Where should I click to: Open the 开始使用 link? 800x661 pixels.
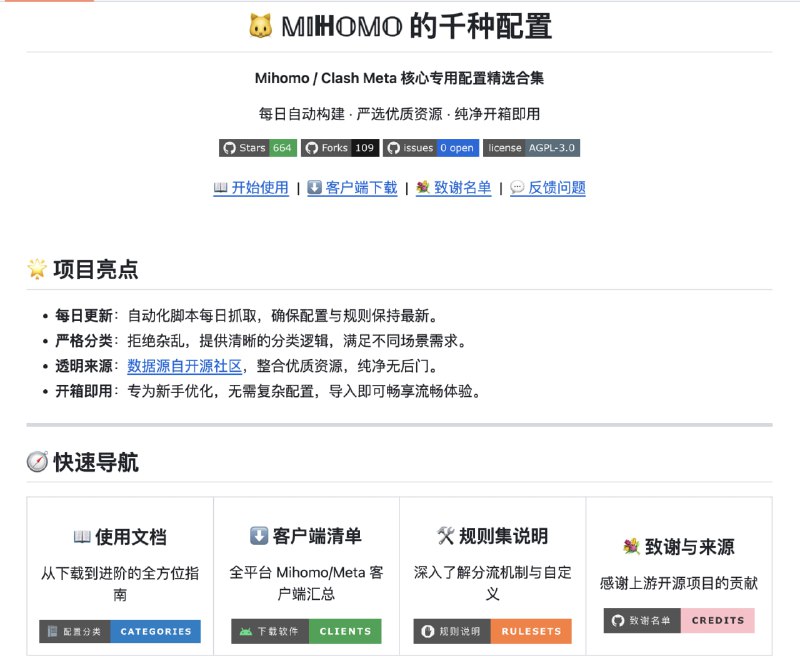(x=260, y=186)
